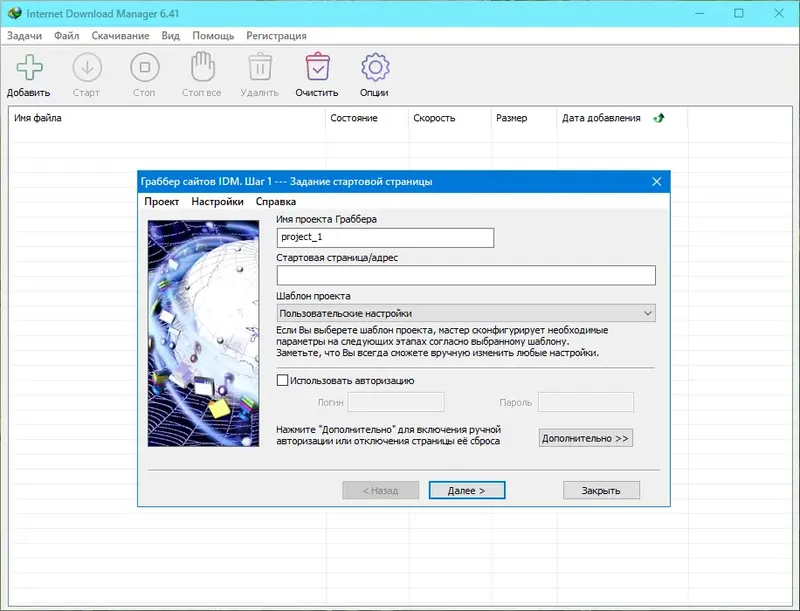The height and width of the screenshot is (611, 800).
Task: Open the Шаблон проекта dropdown
Action: pos(648,314)
